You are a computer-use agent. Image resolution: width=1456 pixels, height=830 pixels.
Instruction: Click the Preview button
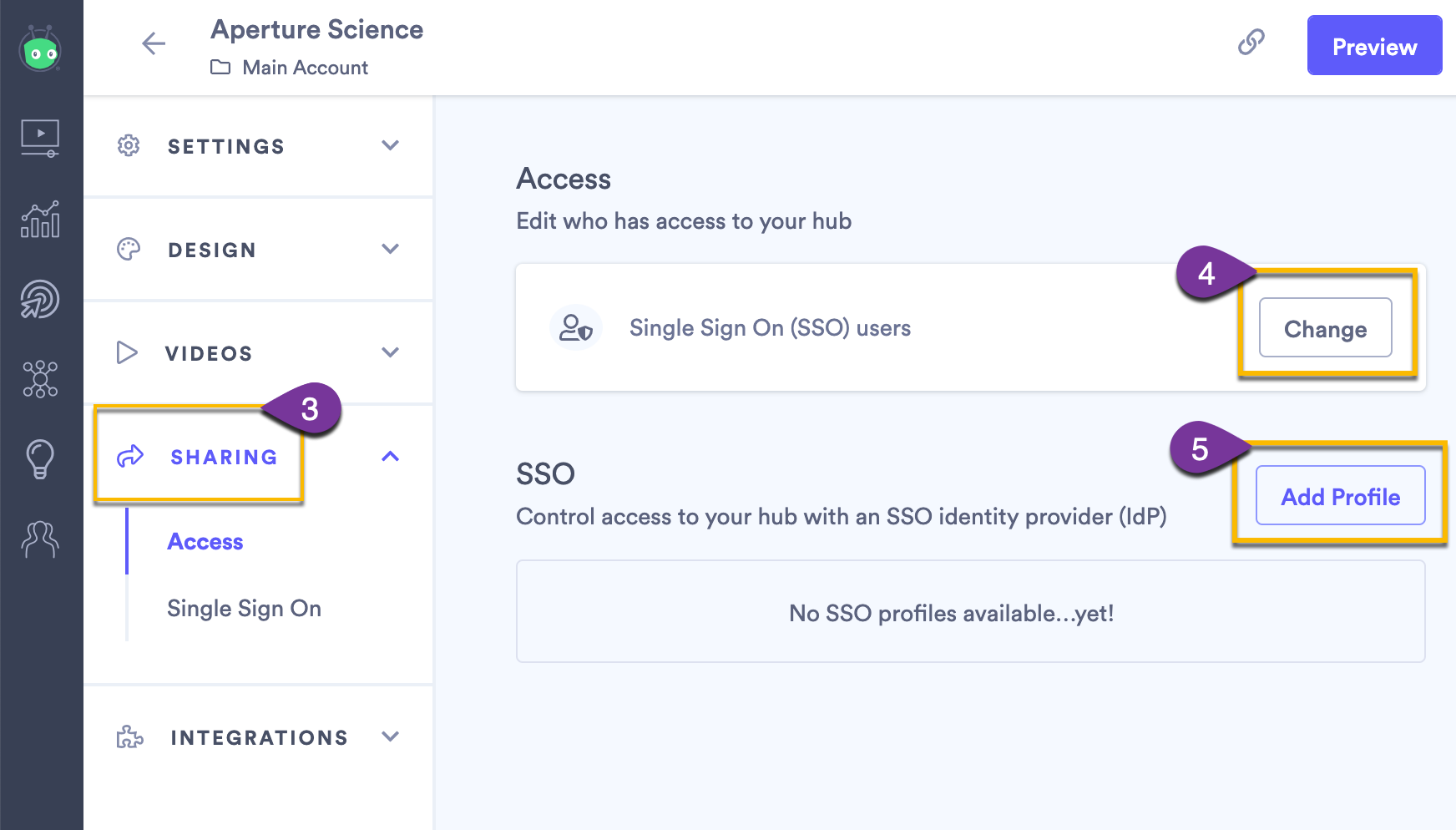1373,46
